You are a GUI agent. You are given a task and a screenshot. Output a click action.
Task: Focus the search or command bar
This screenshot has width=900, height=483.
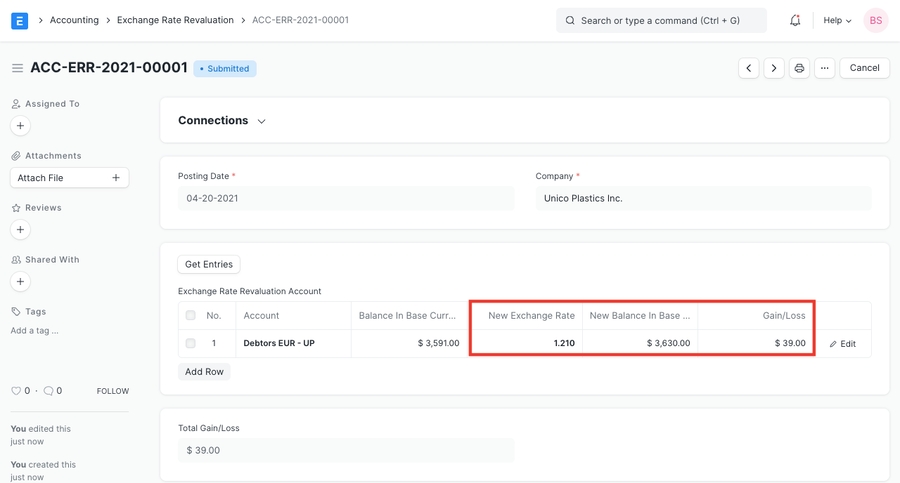(661, 20)
